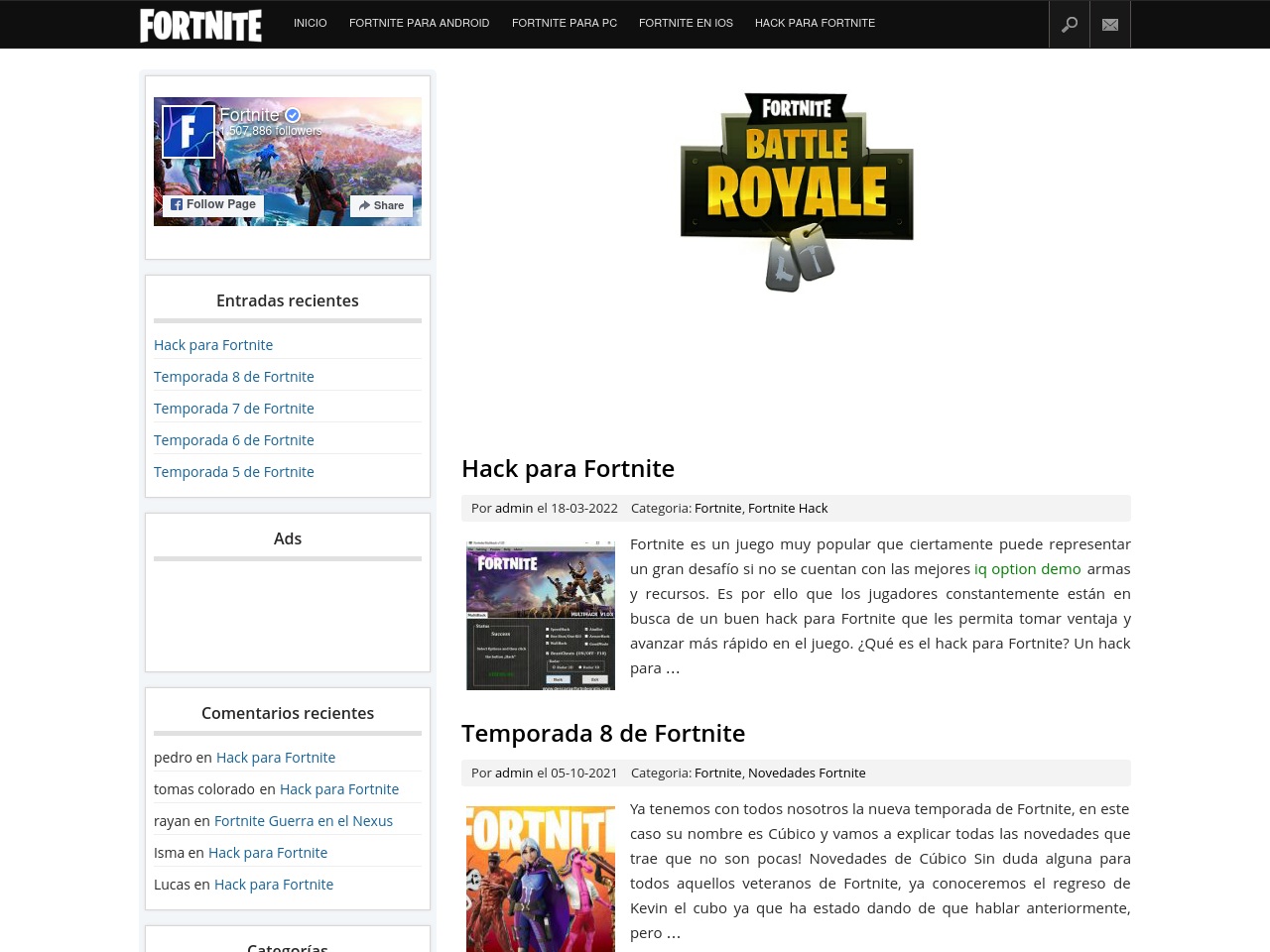
Task: Open pedro's comment on Hack para Fortnite
Action: click(x=276, y=758)
